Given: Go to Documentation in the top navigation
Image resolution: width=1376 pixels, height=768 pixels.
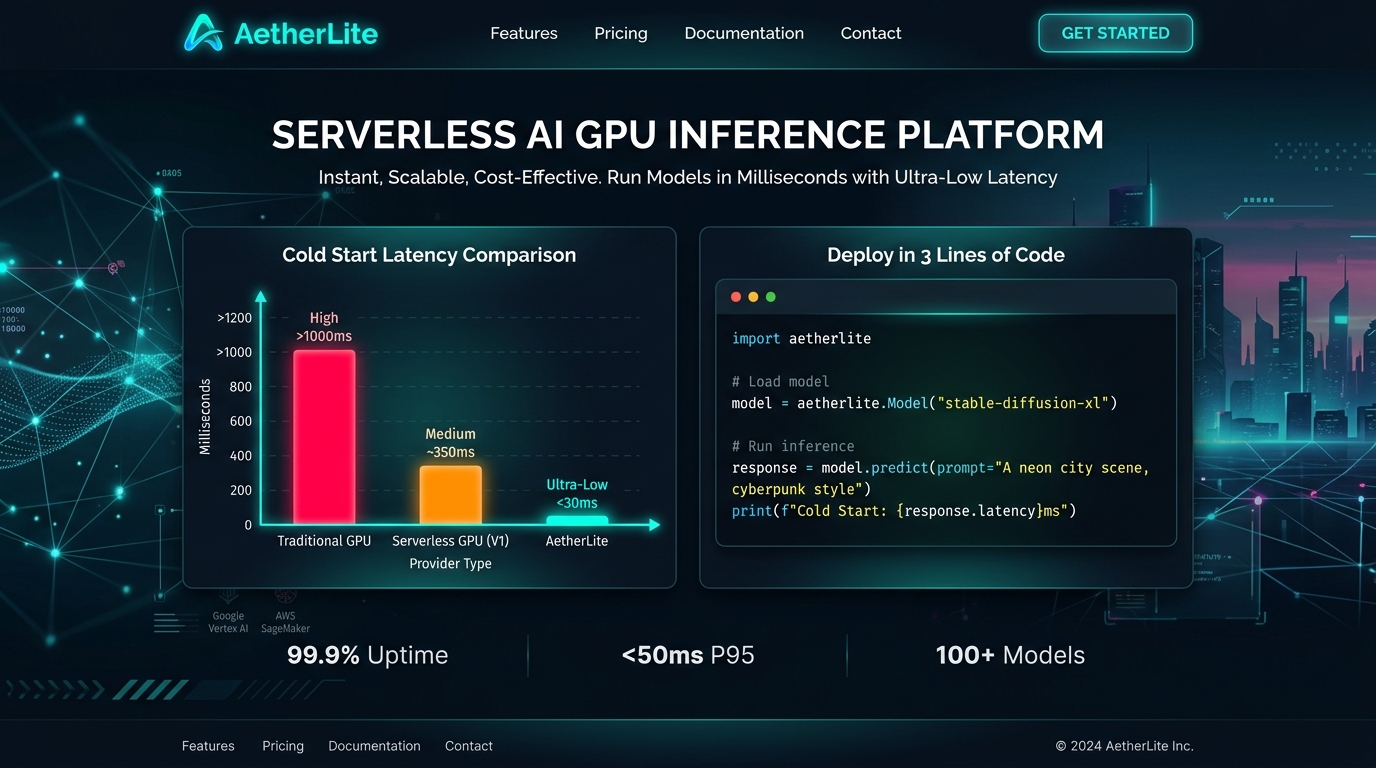Looking at the screenshot, I should [x=744, y=33].
